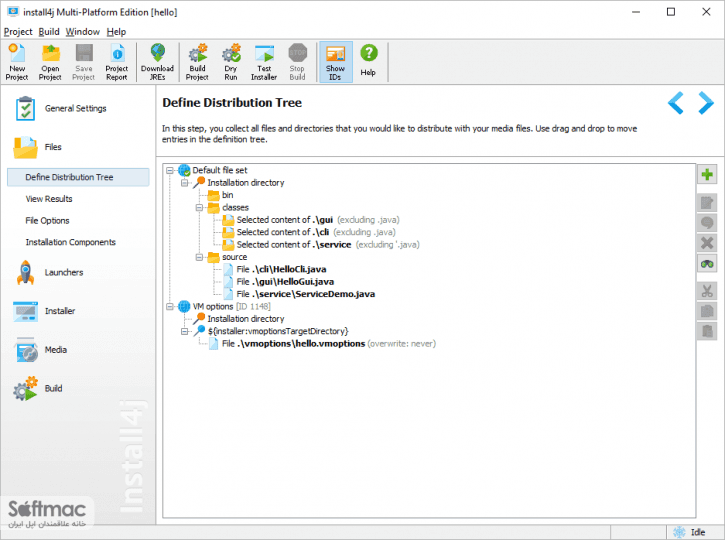The image size is (725, 540).
Task: Start the Build Project action
Action: pyautogui.click(x=197, y=62)
